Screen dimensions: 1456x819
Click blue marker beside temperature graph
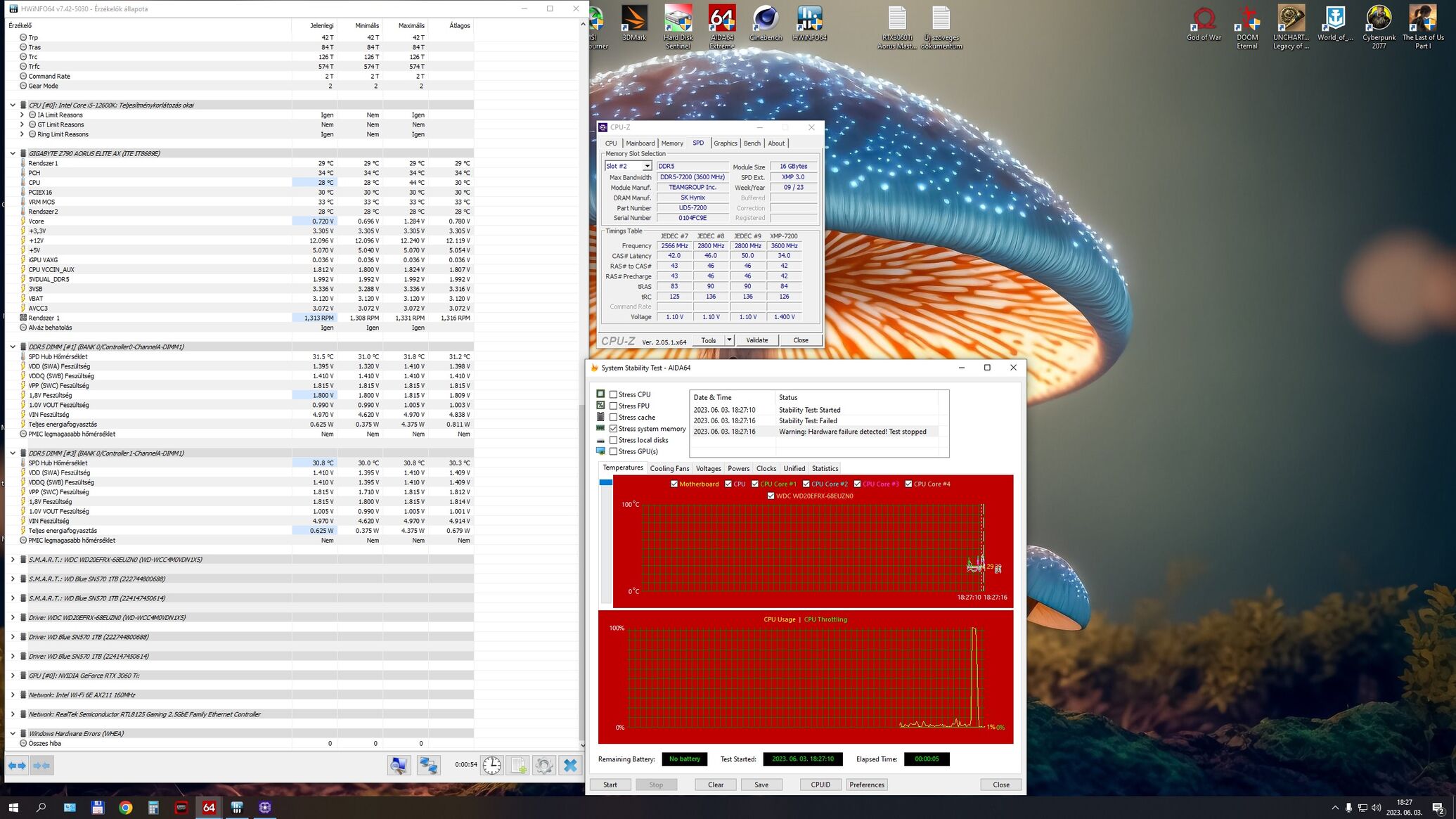605,482
